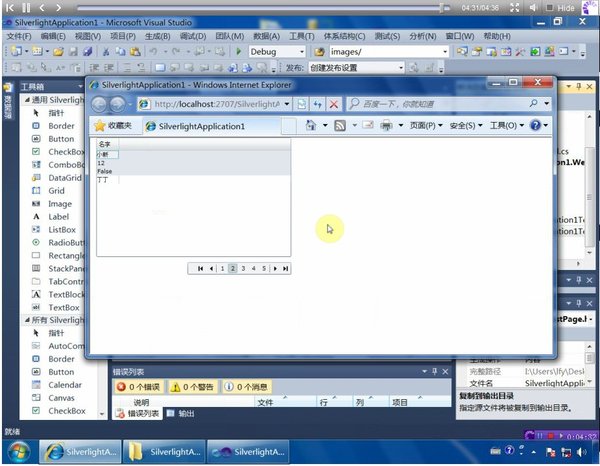Collapse the 通用 Silverlight toolbox group
This screenshot has width=600, height=466.
pyautogui.click(x=27, y=100)
